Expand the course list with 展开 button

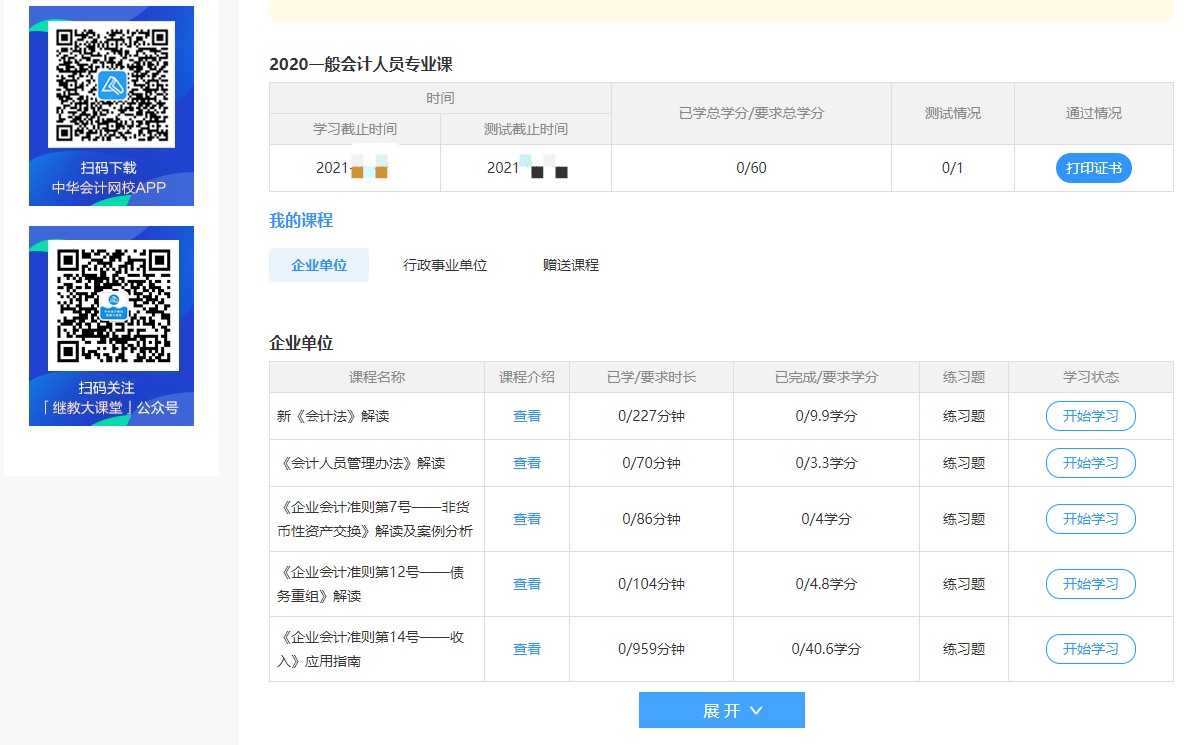pos(721,710)
